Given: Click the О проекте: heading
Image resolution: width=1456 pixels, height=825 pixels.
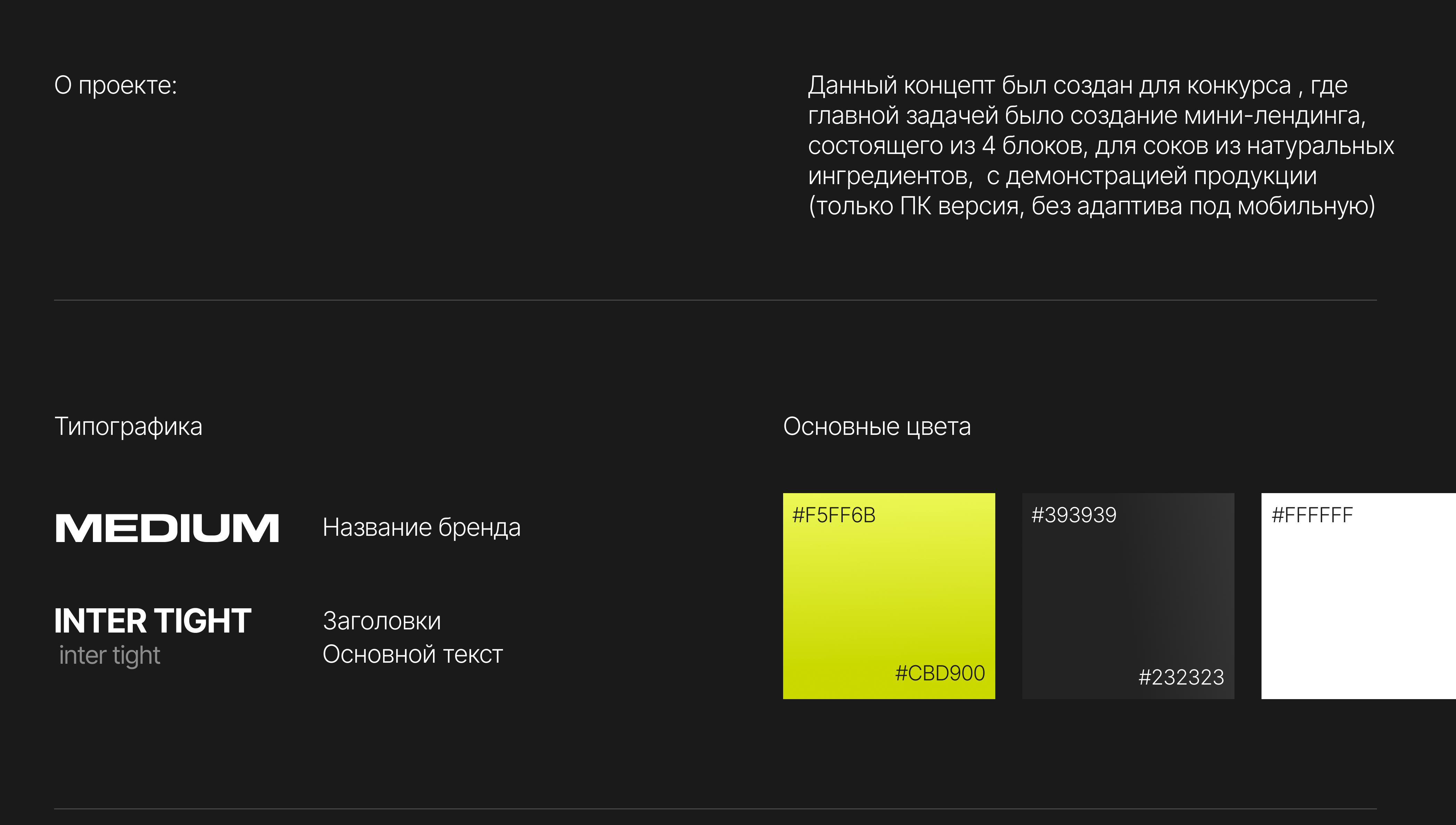Looking at the screenshot, I should [115, 86].
